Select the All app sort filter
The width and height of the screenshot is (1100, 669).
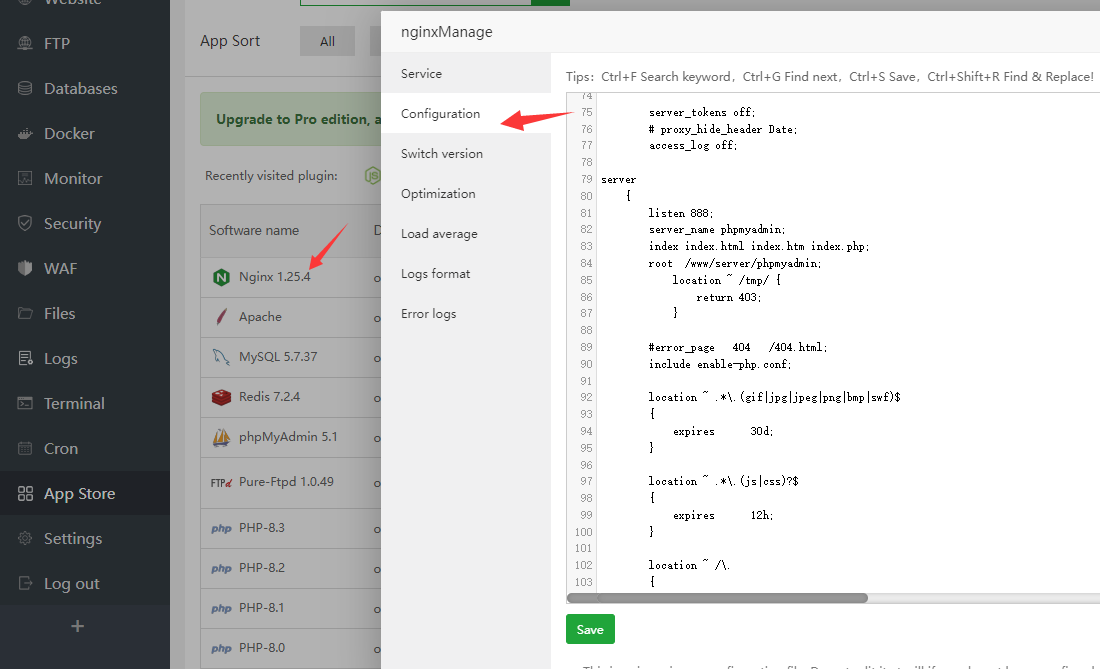[x=327, y=41]
